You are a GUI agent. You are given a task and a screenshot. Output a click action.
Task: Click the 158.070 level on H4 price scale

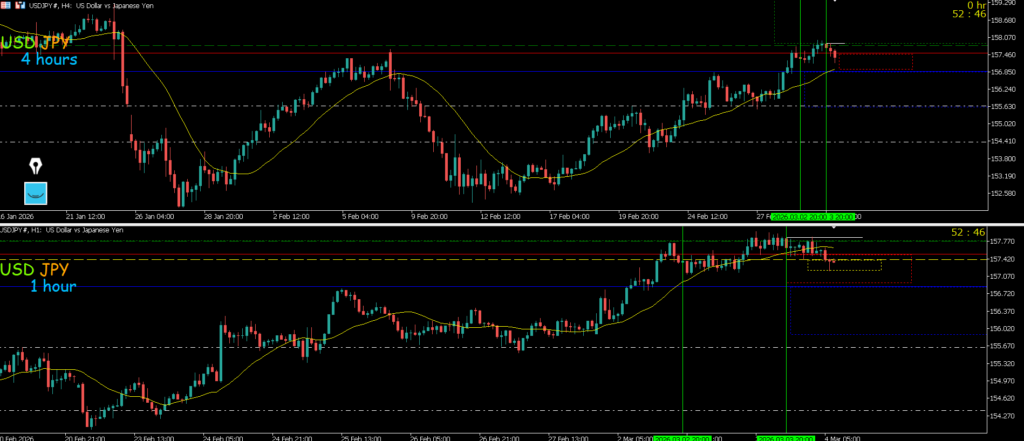click(x=1000, y=38)
